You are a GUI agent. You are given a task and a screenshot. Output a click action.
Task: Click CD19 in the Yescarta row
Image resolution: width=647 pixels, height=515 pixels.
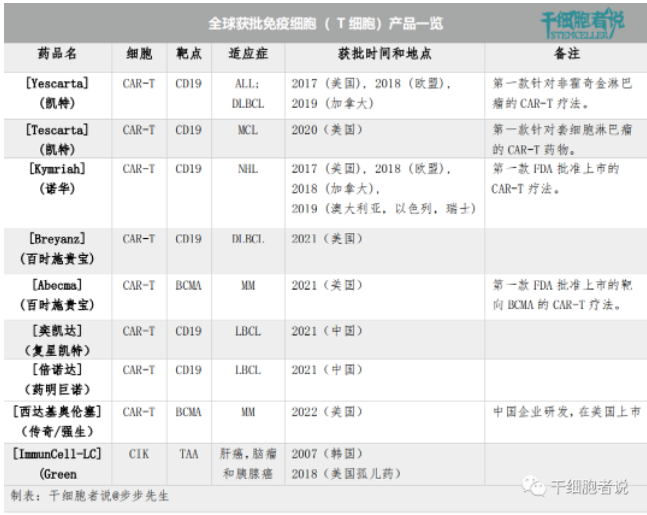[x=189, y=84]
